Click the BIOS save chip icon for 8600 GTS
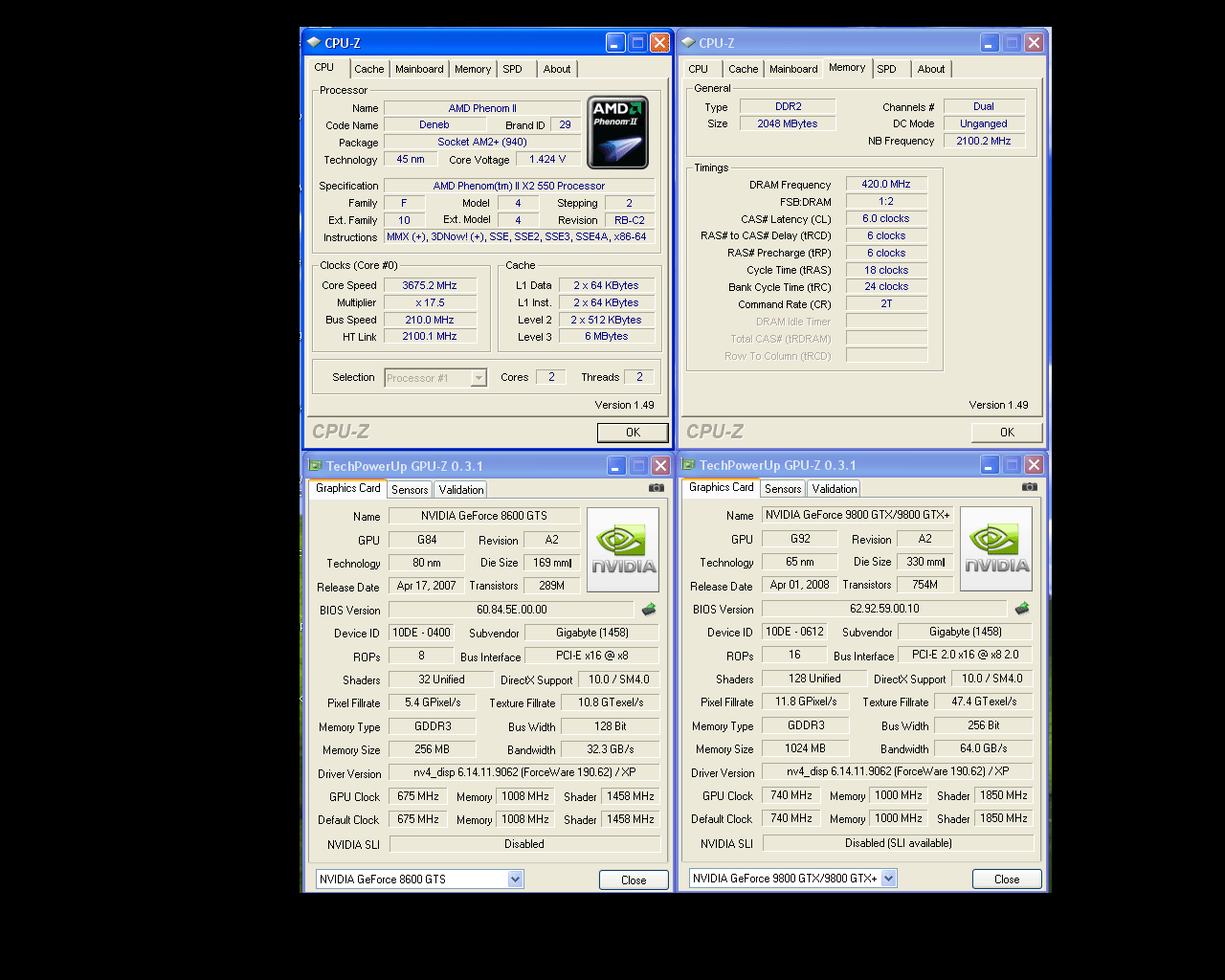1225x980 pixels. click(649, 610)
